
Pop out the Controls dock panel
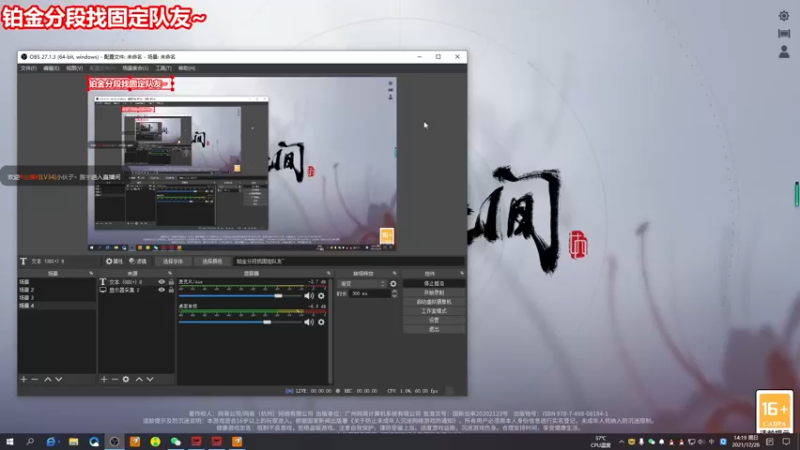coord(462,273)
